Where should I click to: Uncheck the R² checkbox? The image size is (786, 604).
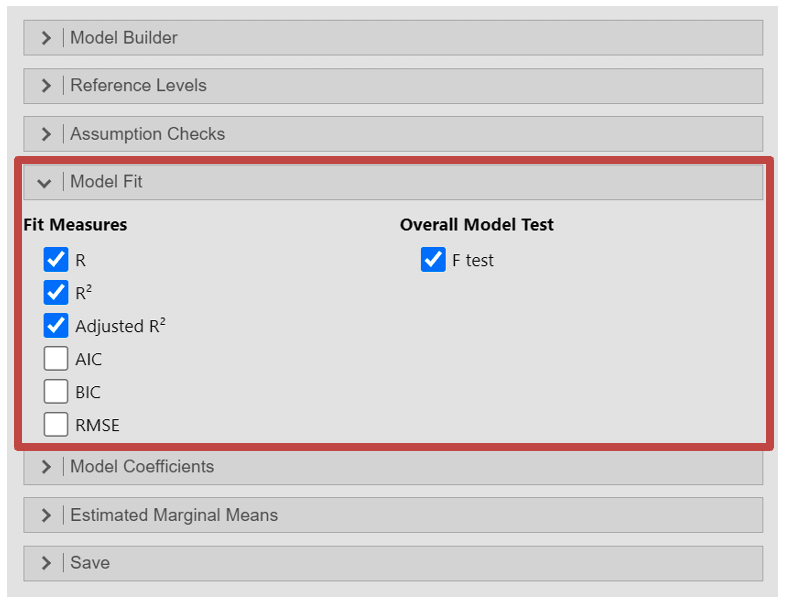tap(56, 293)
